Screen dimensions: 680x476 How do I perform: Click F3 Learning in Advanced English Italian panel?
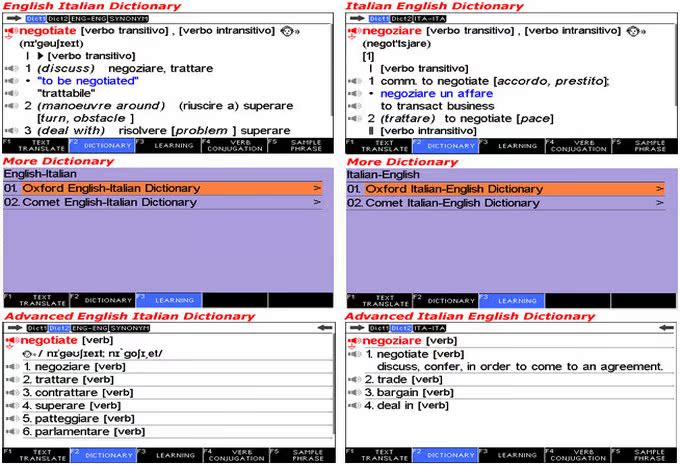tap(170, 455)
